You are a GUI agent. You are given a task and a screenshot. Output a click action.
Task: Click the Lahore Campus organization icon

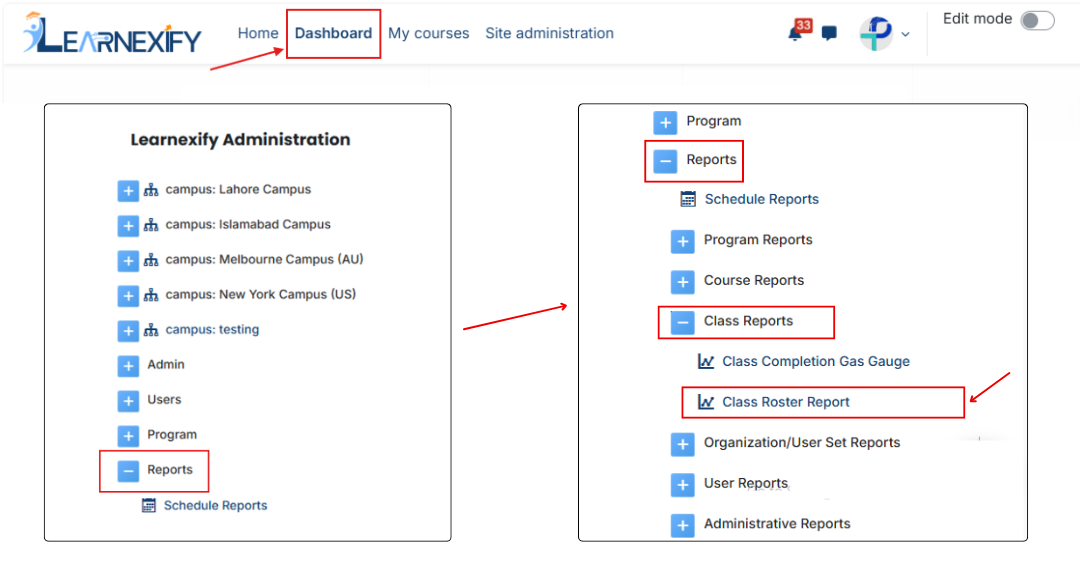pyautogui.click(x=151, y=190)
